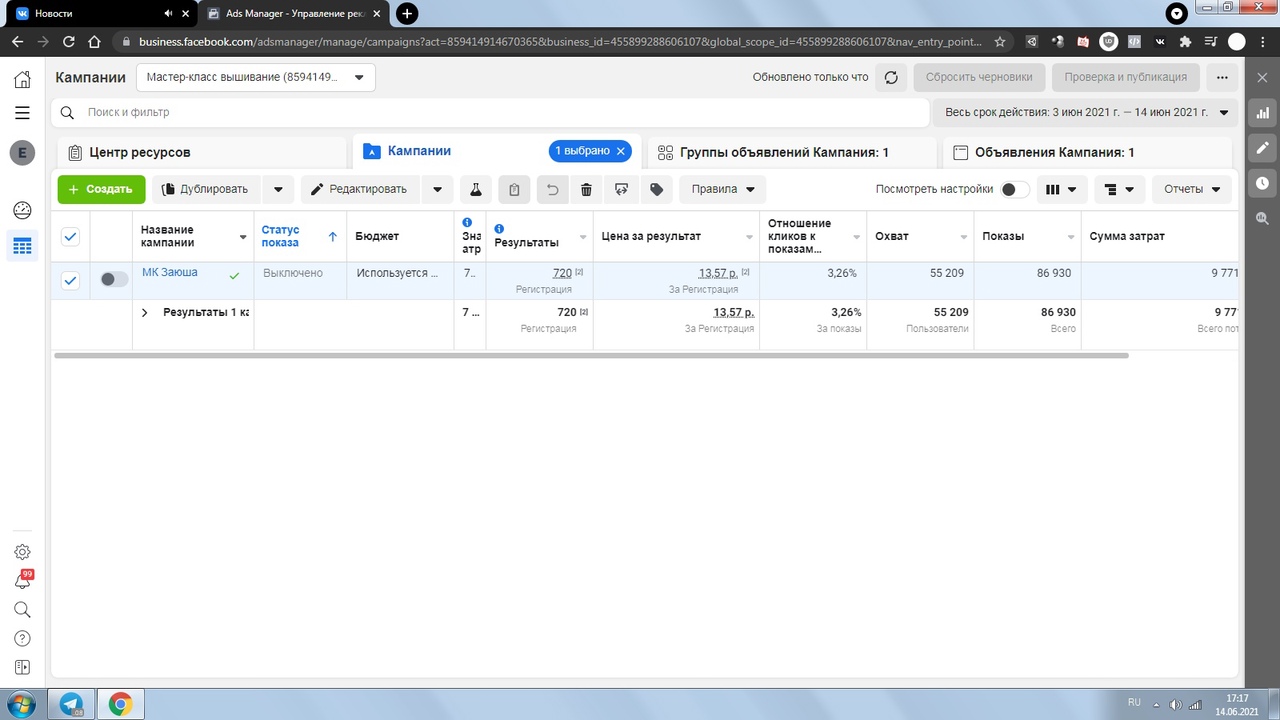
Task: Click the clipboard paste toolbar icon
Action: tap(514, 189)
